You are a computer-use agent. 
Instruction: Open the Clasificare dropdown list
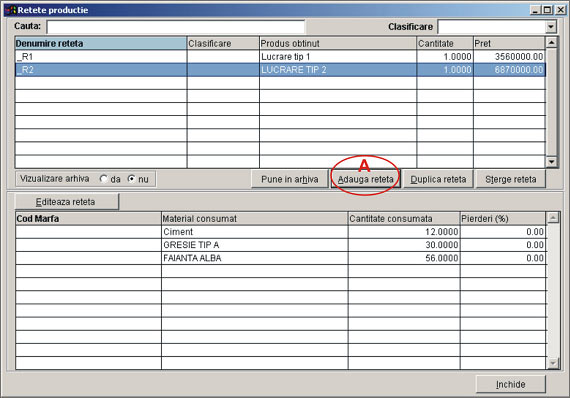(551, 27)
